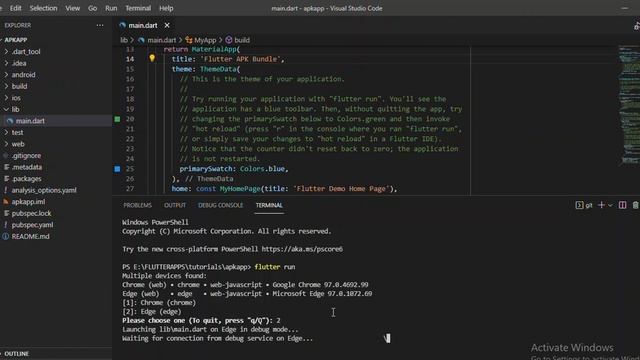Switch to the Terminal panel tab
The height and width of the screenshot is (360, 640).
[x=269, y=205]
